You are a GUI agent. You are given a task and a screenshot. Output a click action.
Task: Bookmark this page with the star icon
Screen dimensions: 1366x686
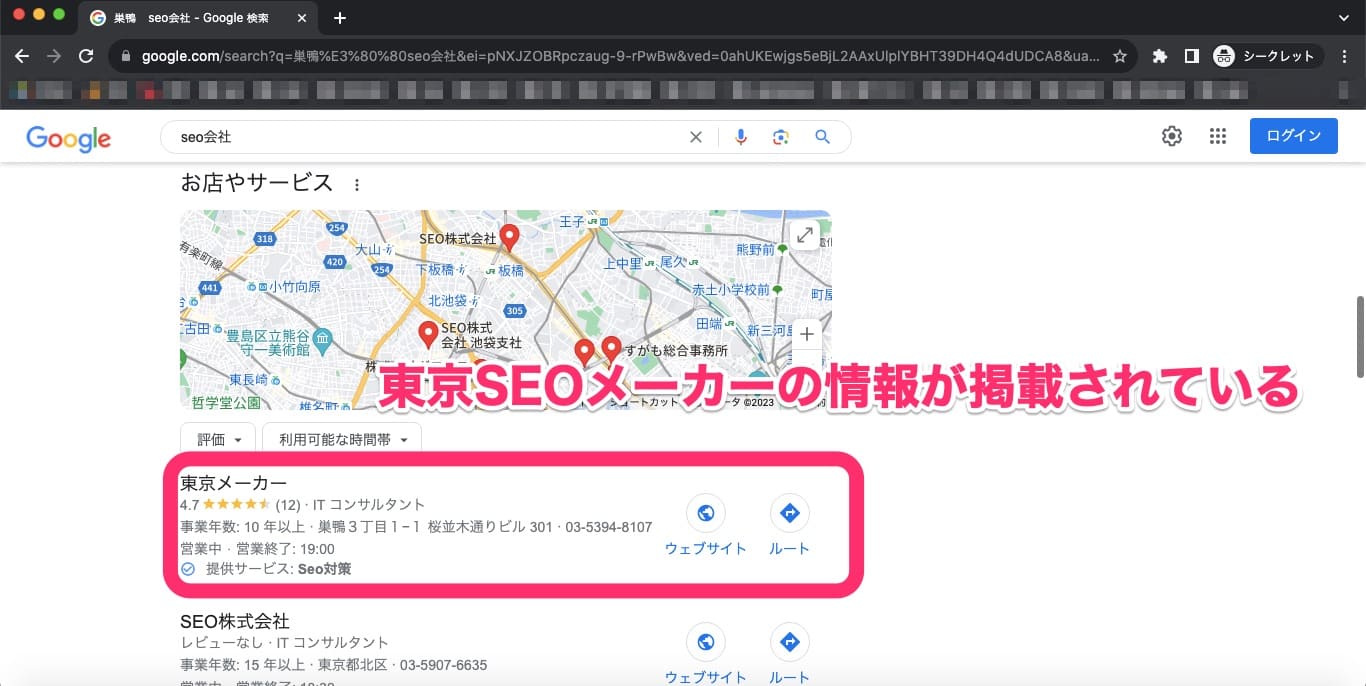coord(1120,56)
